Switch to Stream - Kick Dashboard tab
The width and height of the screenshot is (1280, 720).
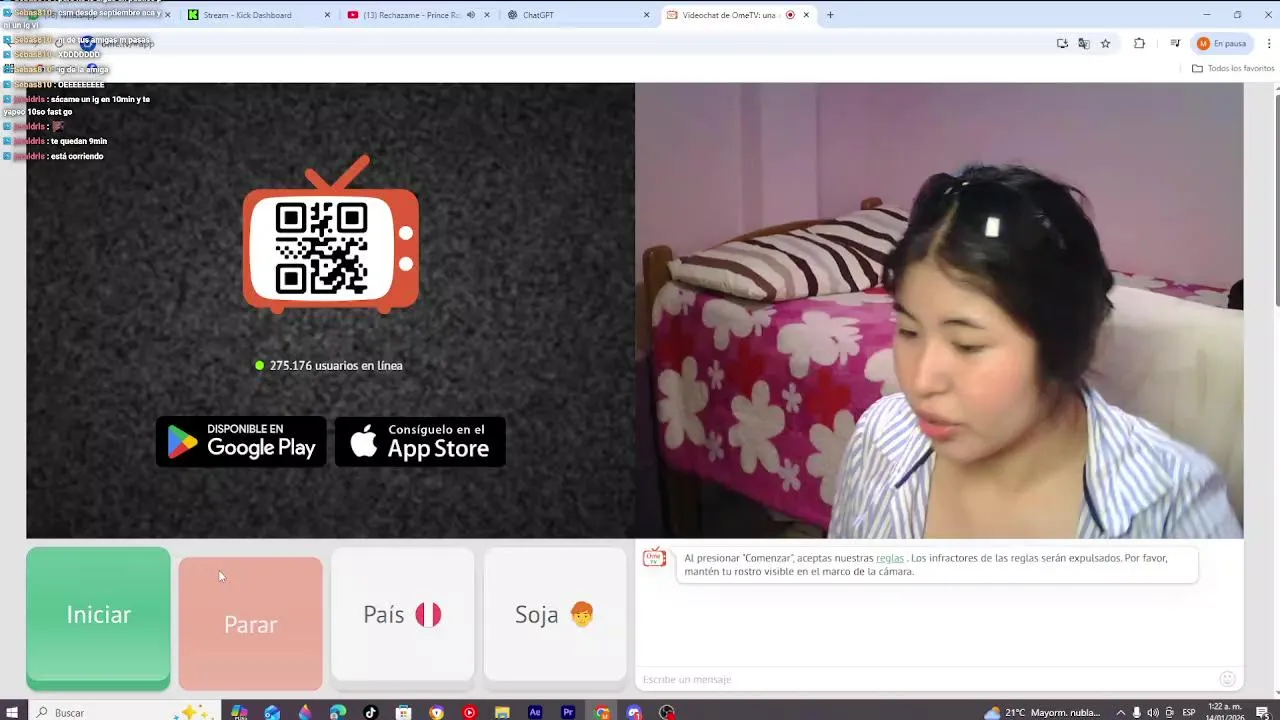[x=258, y=15]
